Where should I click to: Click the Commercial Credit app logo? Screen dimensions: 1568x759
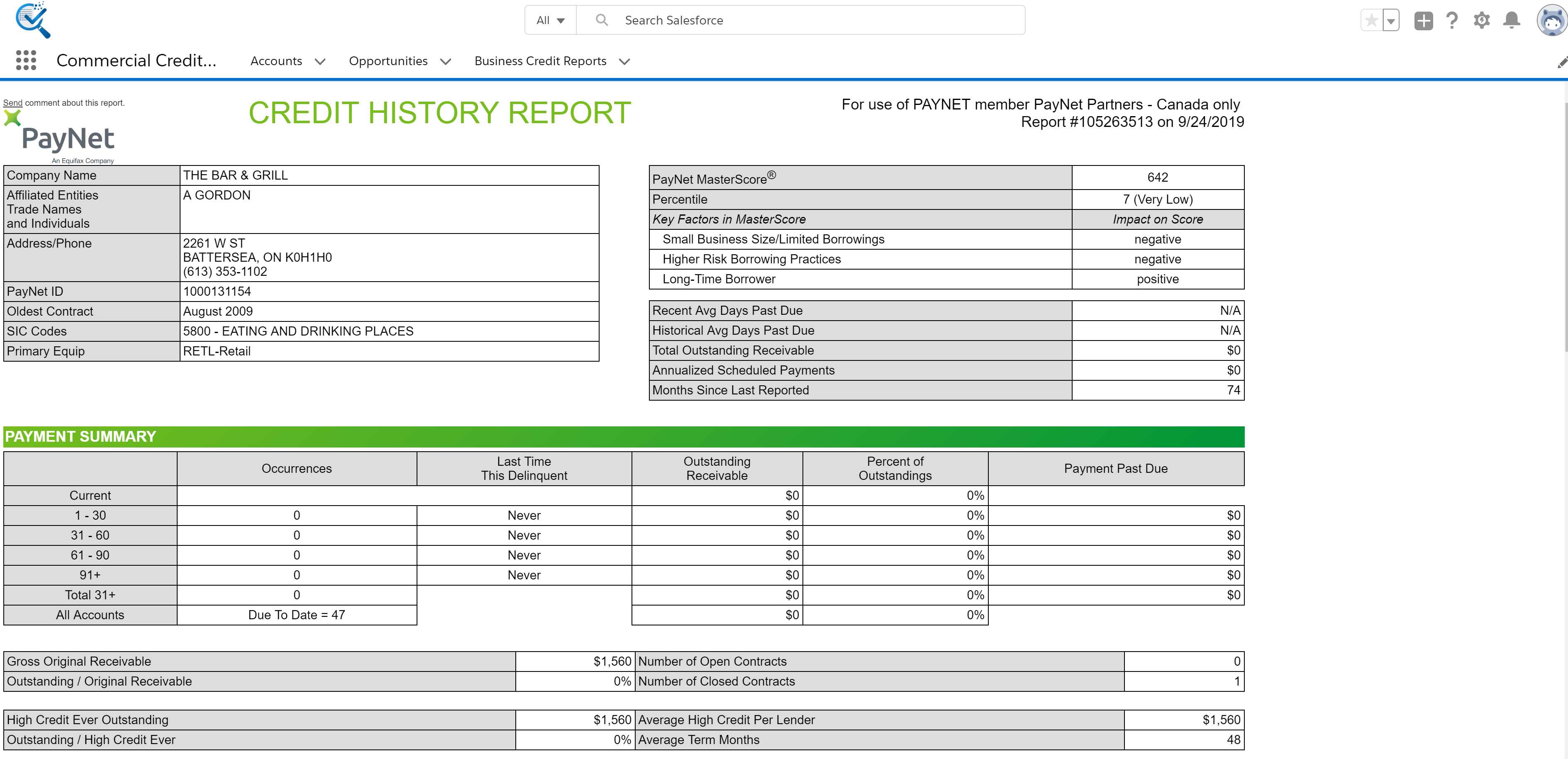[x=32, y=19]
